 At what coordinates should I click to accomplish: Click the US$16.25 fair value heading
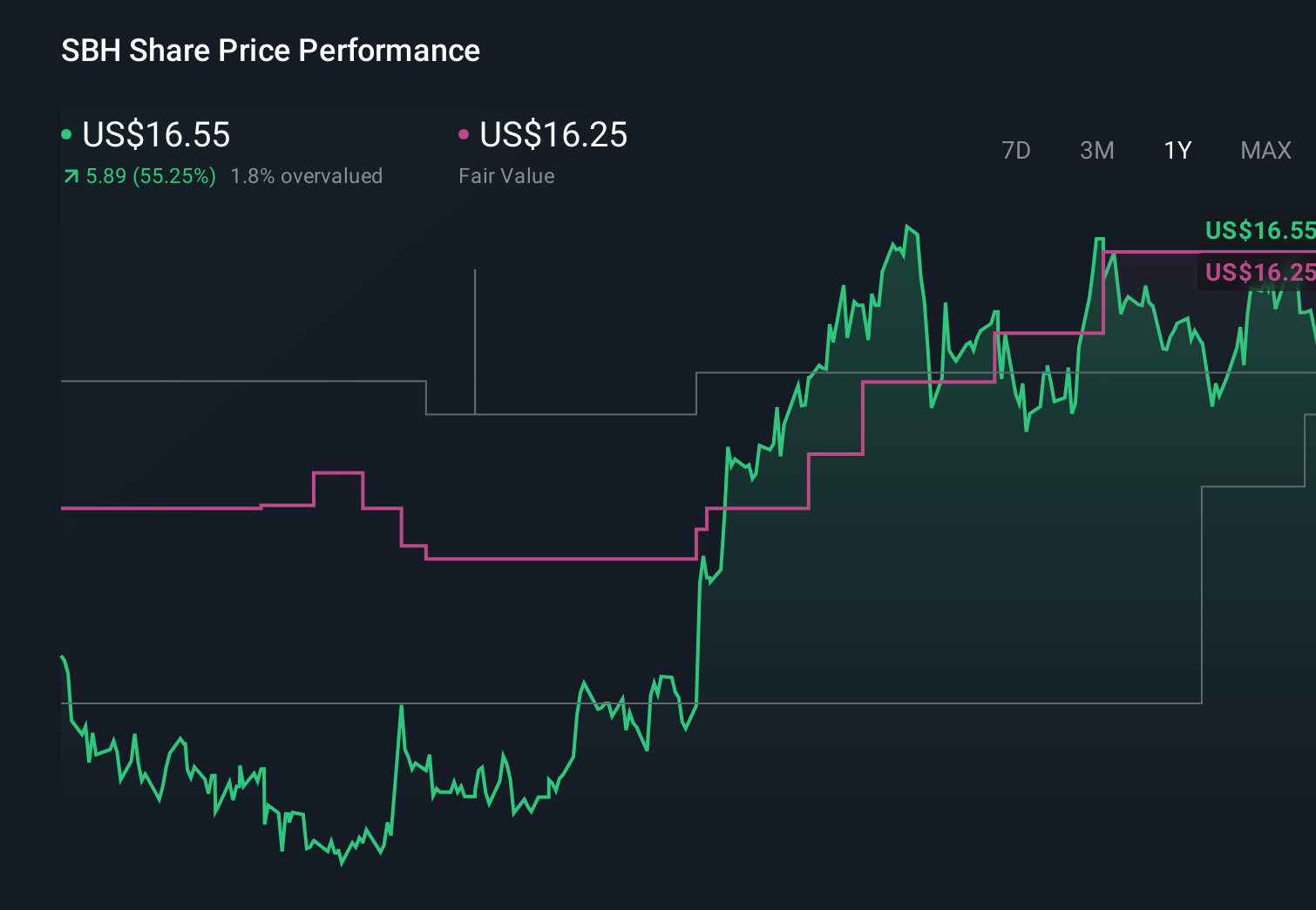click(554, 134)
